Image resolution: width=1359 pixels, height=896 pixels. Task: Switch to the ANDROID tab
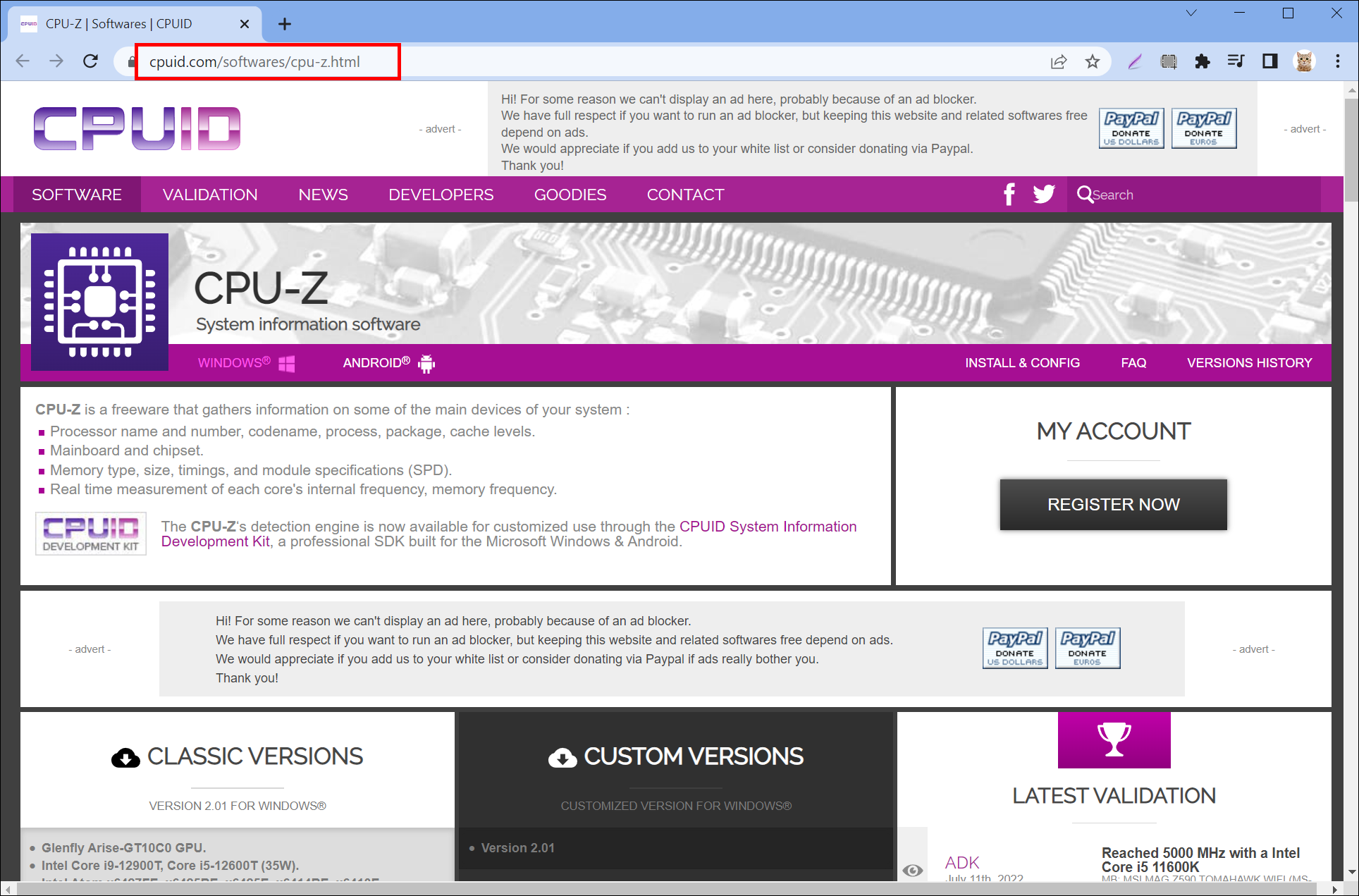click(x=389, y=363)
